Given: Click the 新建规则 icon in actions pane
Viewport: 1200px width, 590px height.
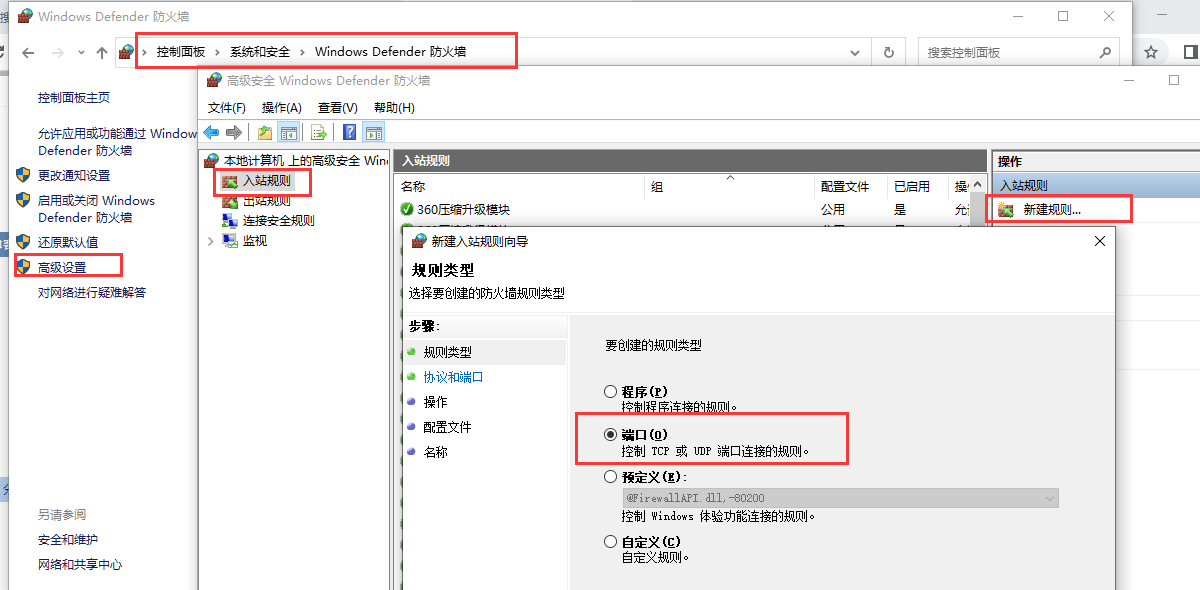Looking at the screenshot, I should [1006, 210].
